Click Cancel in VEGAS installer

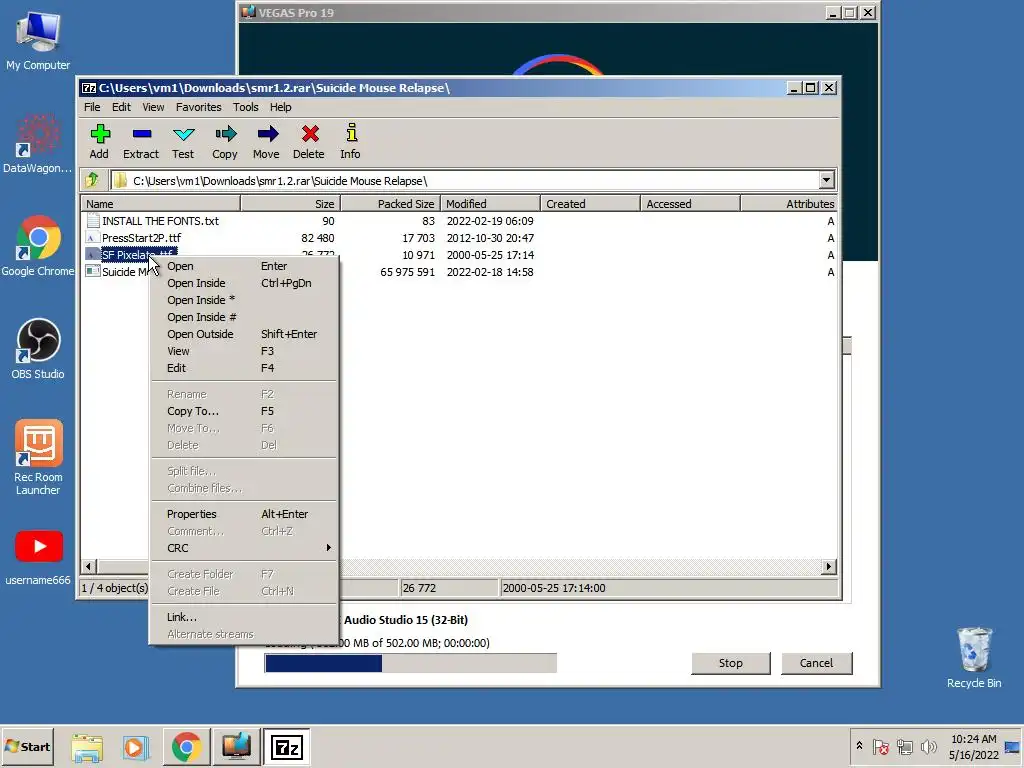[816, 663]
